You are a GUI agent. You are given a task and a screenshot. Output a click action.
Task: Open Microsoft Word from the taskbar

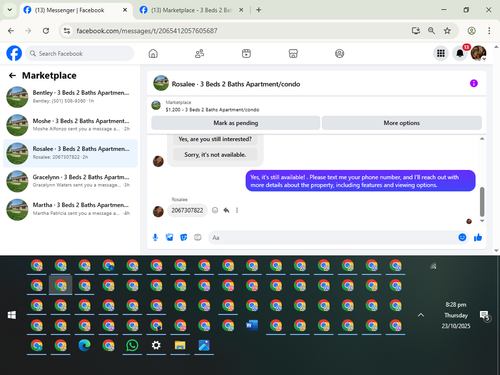point(252,325)
